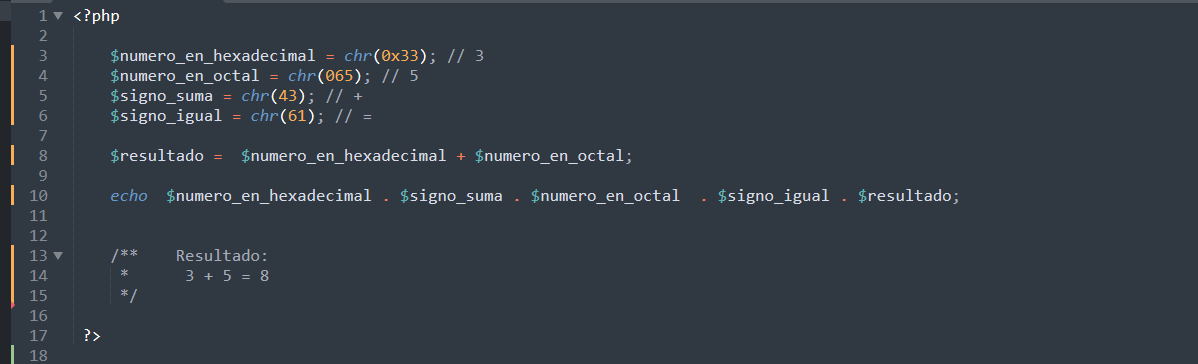Place cursor on the chr(0x33) hex value

pyautogui.click(x=400, y=56)
